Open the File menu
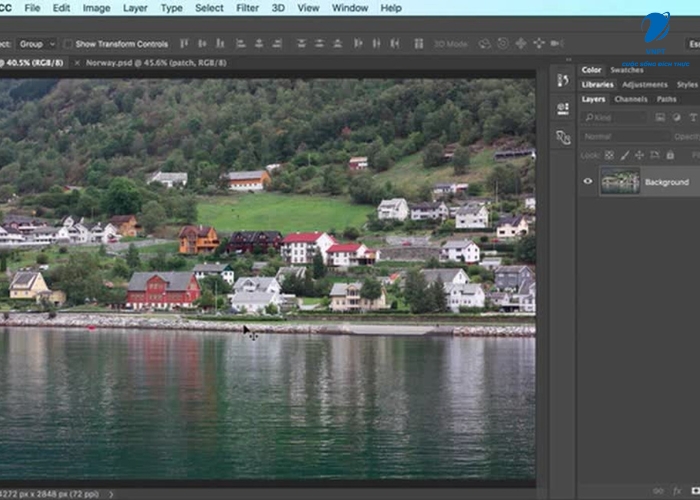Screen dimensions: 700x500 pyautogui.click(x=32, y=8)
